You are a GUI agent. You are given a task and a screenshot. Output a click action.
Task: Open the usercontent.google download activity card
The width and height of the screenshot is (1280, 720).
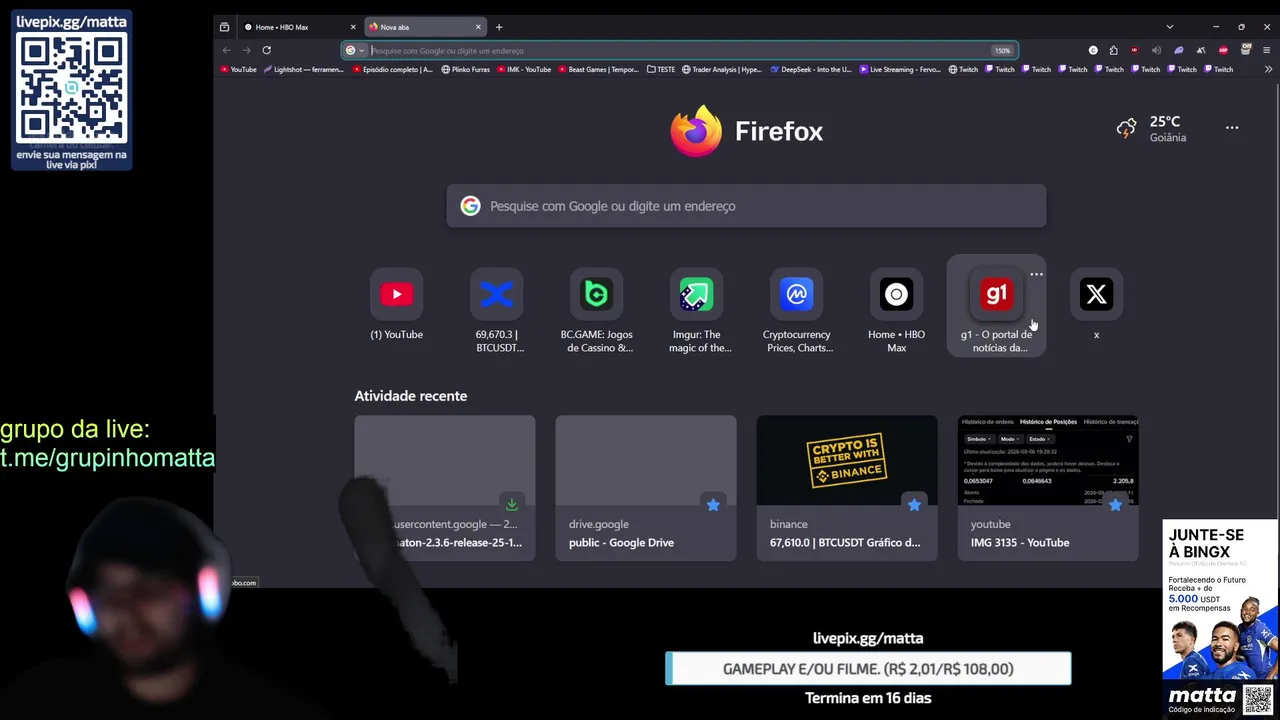coord(445,488)
